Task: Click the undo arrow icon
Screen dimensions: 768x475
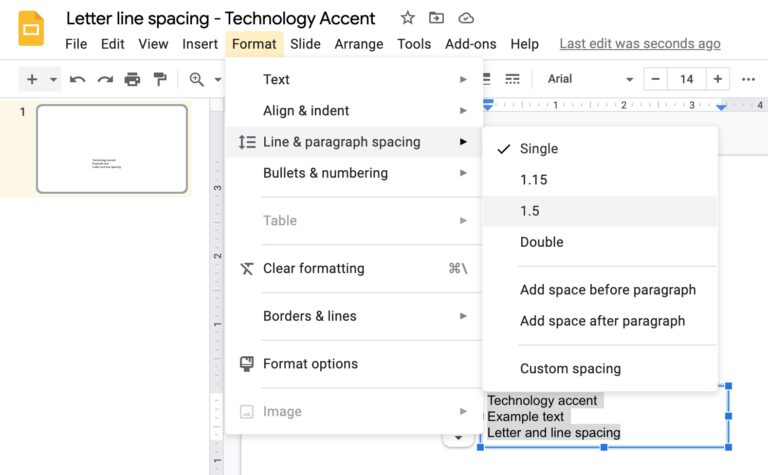Action: click(x=77, y=79)
